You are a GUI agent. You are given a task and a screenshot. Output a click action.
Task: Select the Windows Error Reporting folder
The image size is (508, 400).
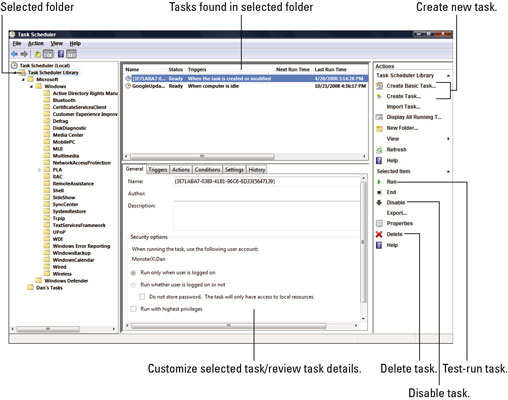[81, 246]
